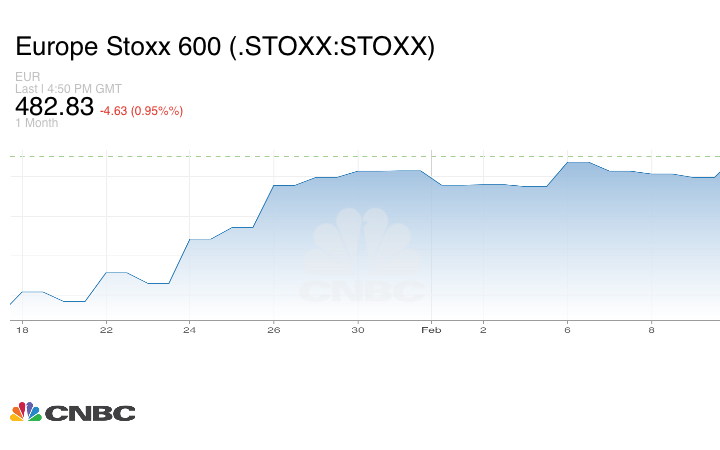Image resolution: width=720 pixels, height=450 pixels.
Task: Click the CNBC watermark in chart center
Action: (x=364, y=256)
